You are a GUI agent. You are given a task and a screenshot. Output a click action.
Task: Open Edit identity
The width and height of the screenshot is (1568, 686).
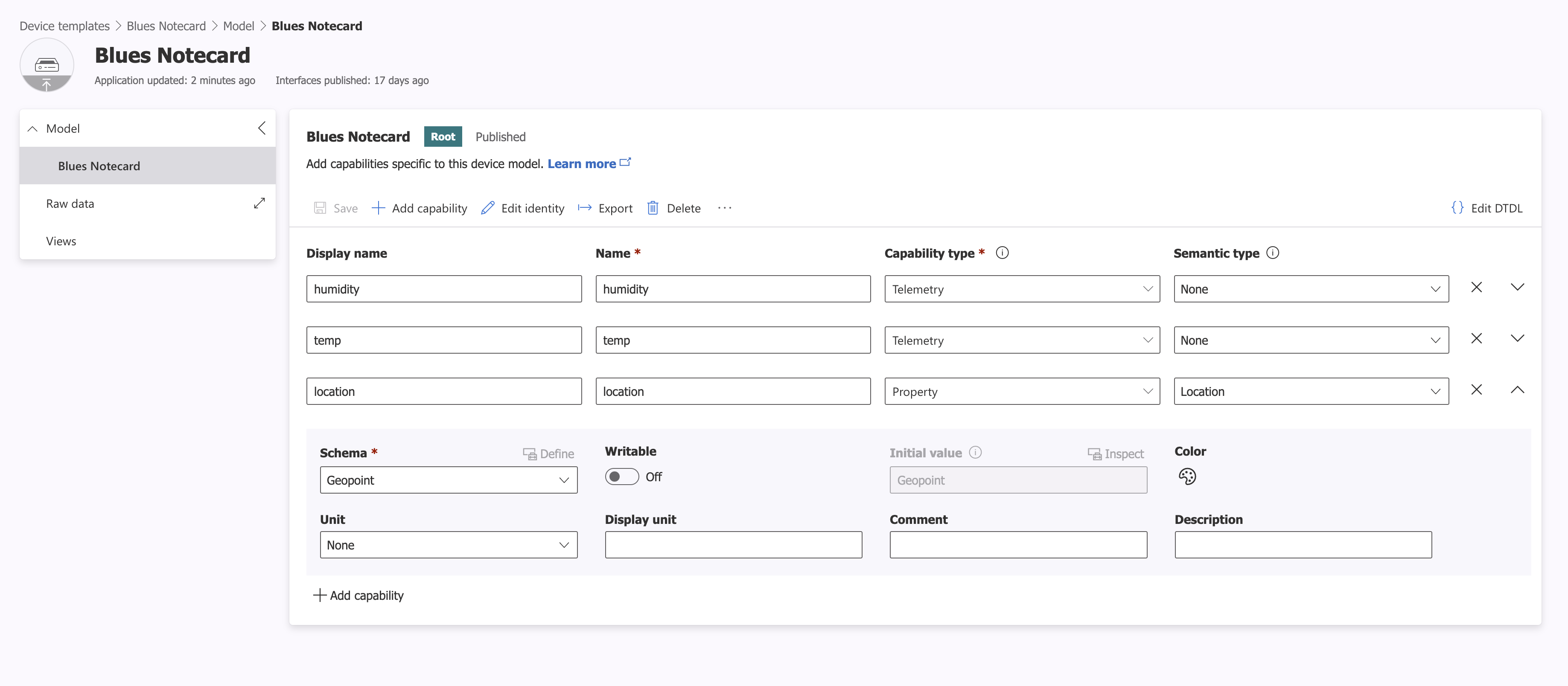(x=523, y=208)
